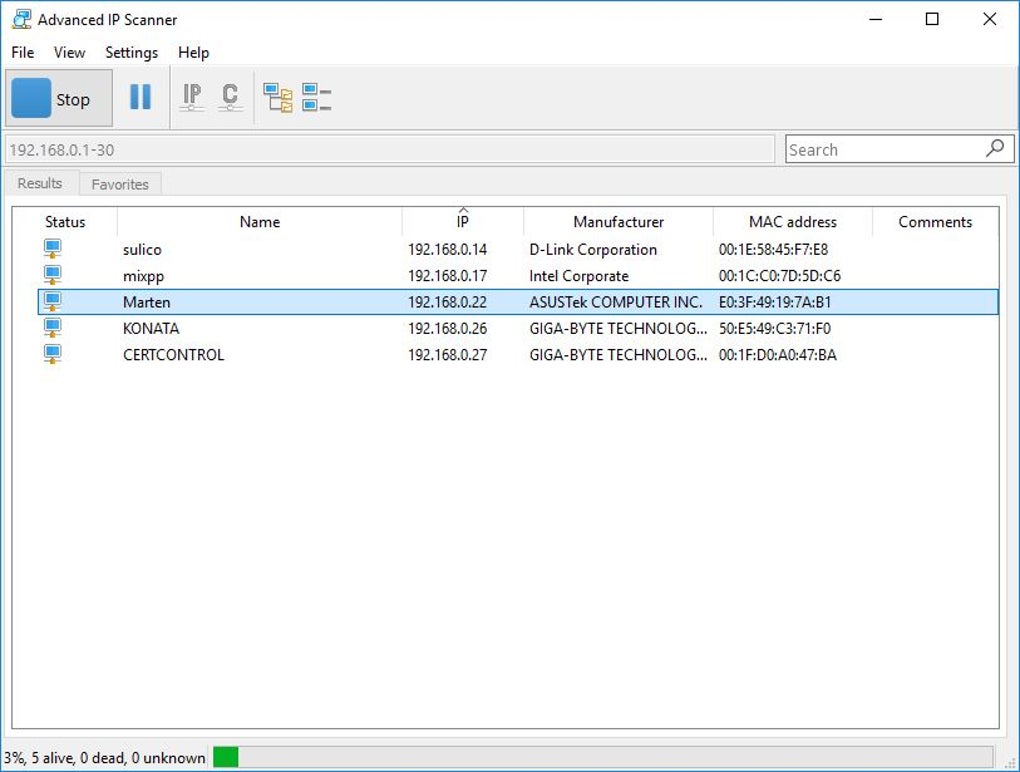Screen dimensions: 1020x772
Task: Sort by the Status column header
Action: click(65, 222)
